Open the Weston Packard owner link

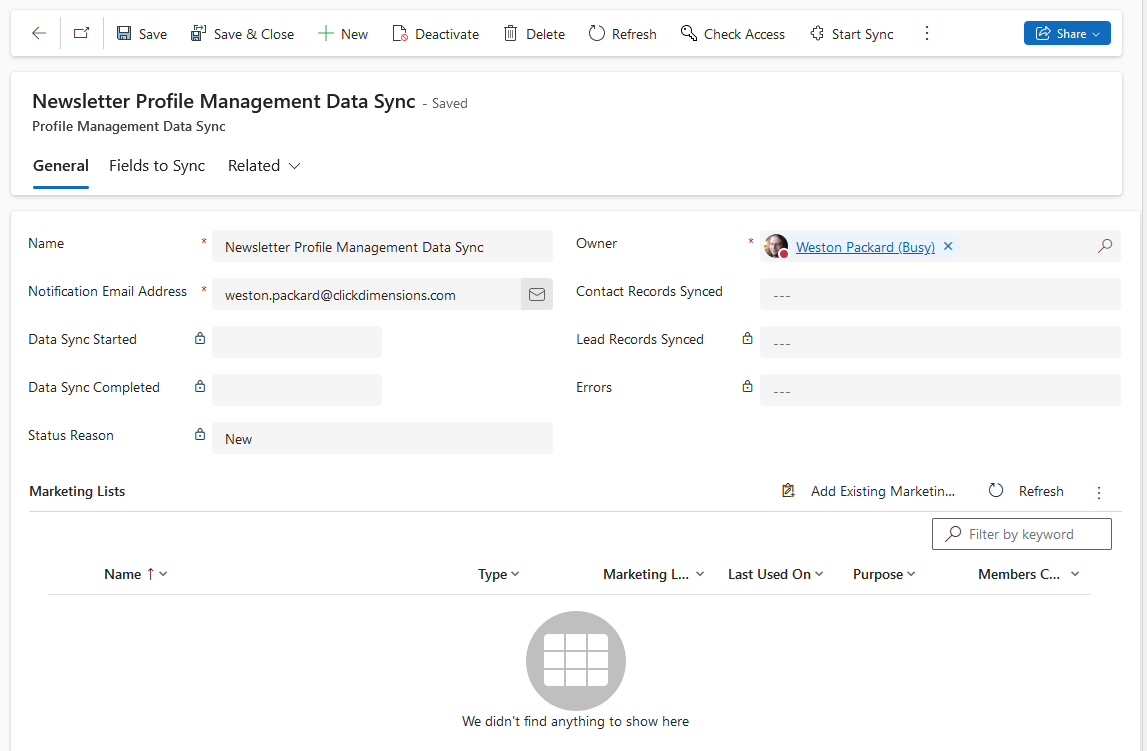click(x=865, y=247)
